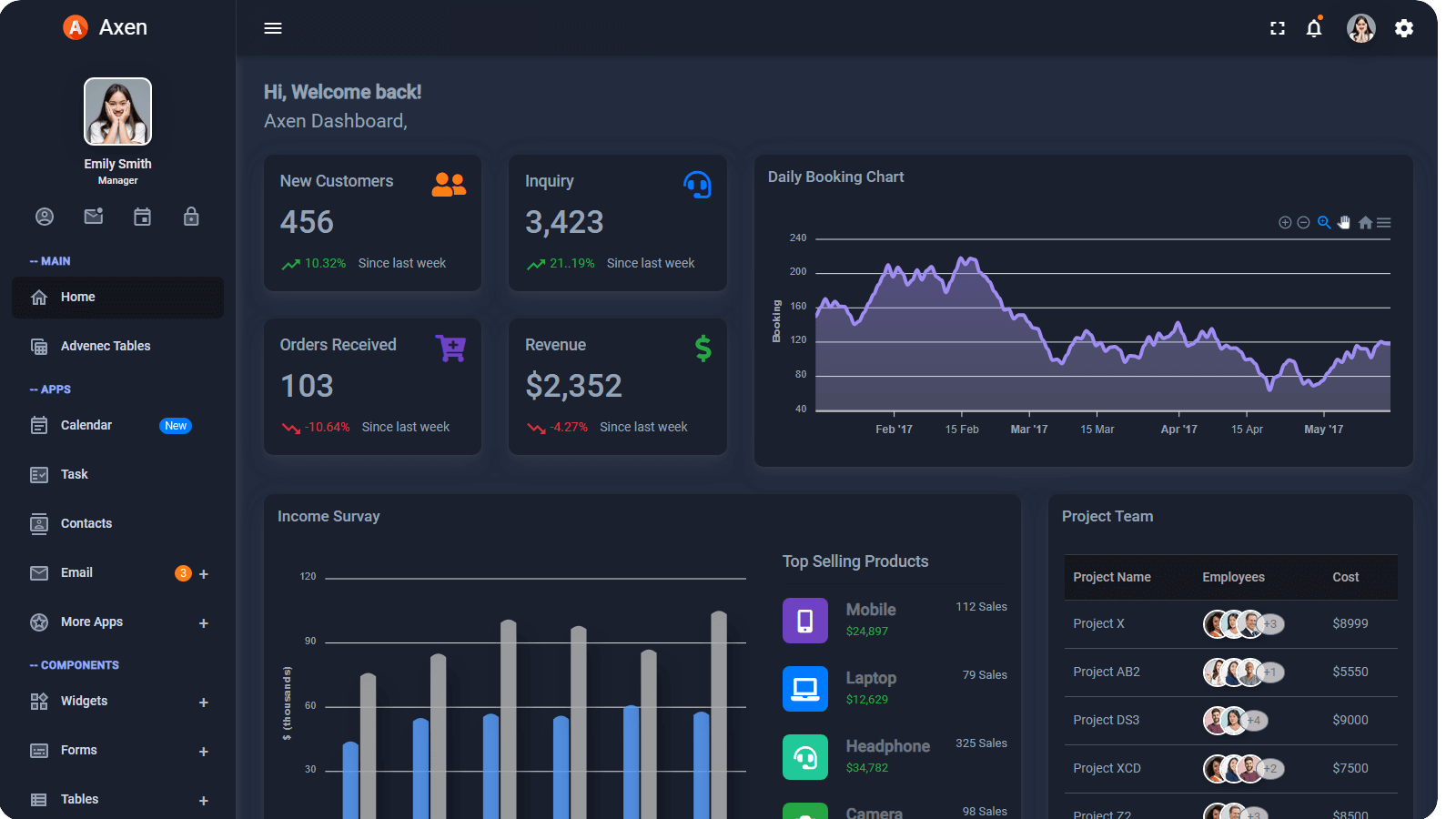Expand the Widgets section
This screenshot has height=819, width=1456.
(x=204, y=703)
